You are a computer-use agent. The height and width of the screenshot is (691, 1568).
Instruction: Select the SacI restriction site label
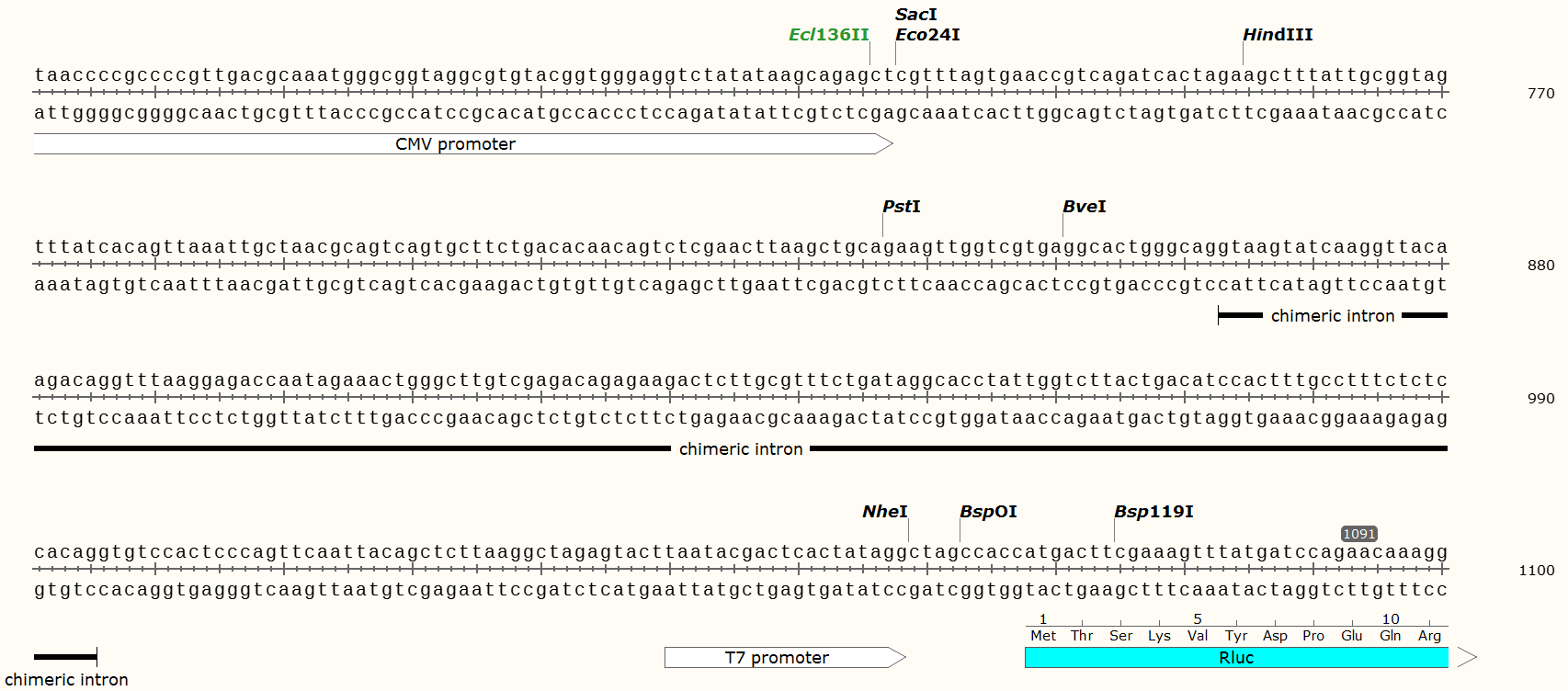[915, 15]
